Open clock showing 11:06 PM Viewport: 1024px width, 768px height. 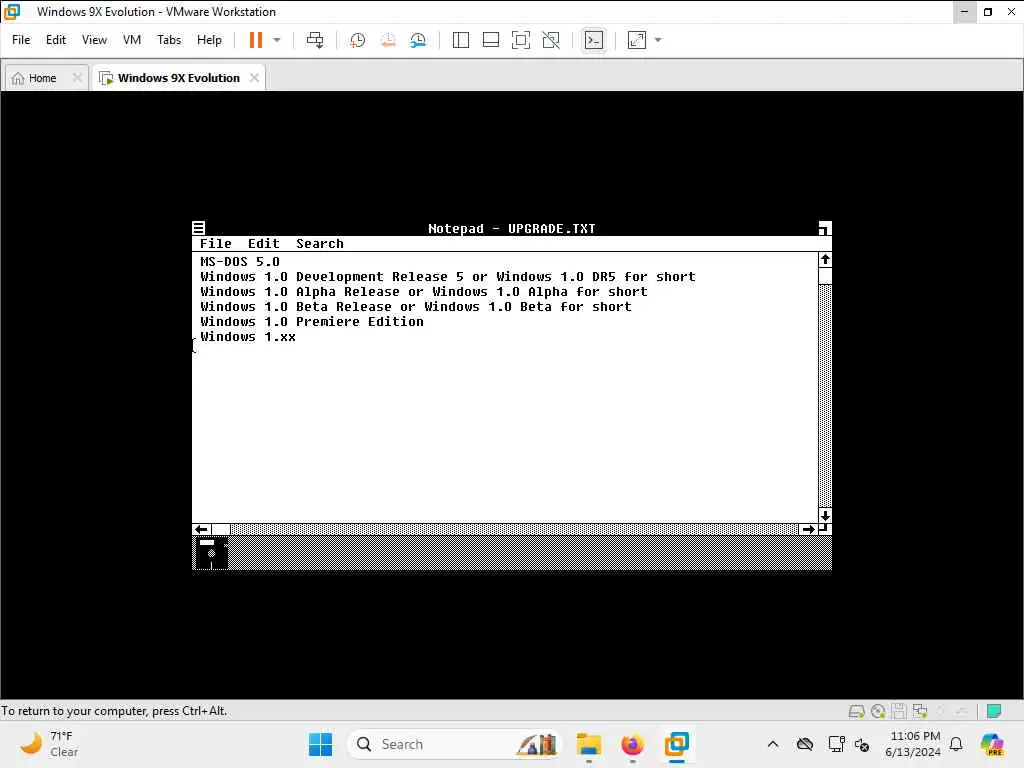(x=913, y=744)
